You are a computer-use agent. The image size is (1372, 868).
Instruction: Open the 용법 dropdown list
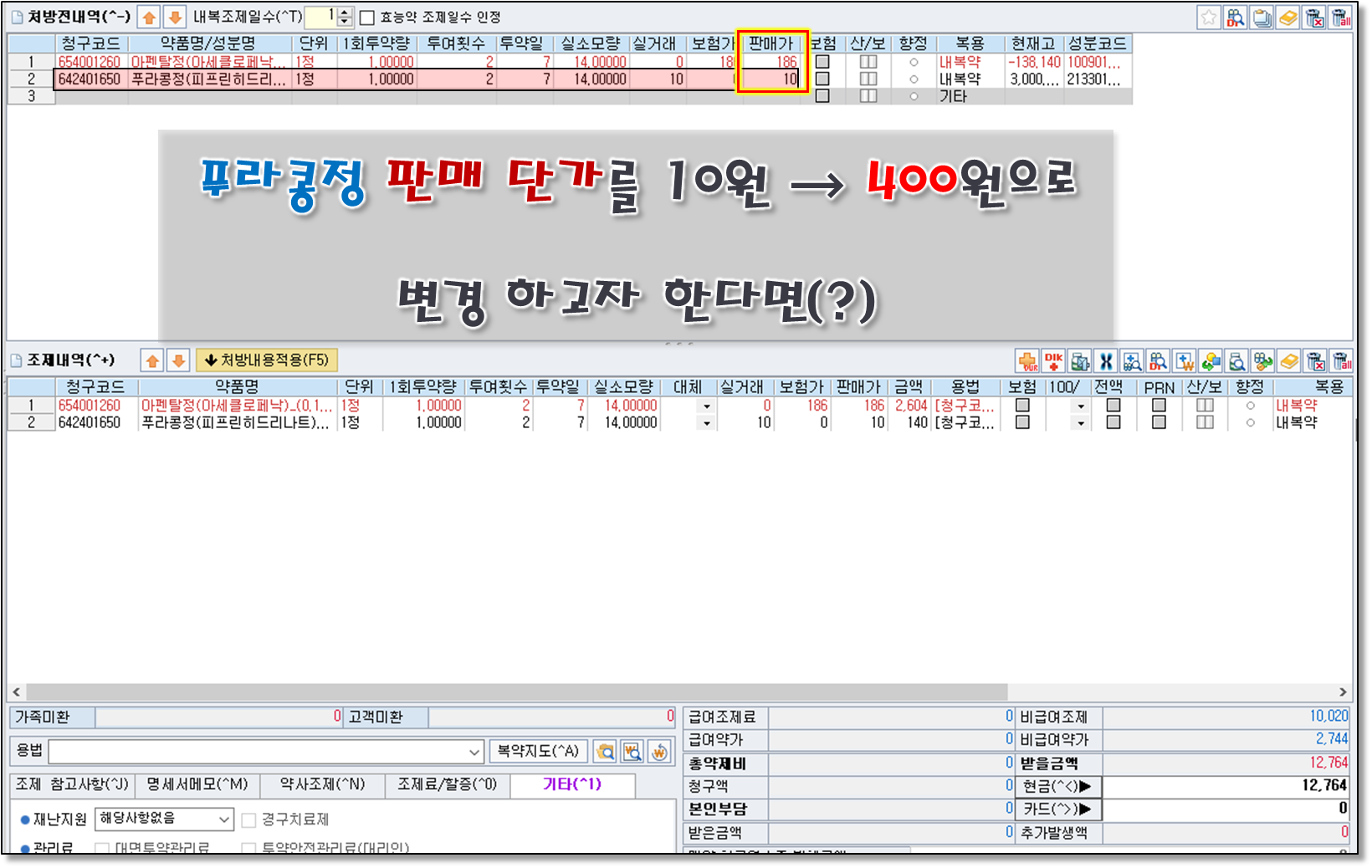click(x=474, y=752)
